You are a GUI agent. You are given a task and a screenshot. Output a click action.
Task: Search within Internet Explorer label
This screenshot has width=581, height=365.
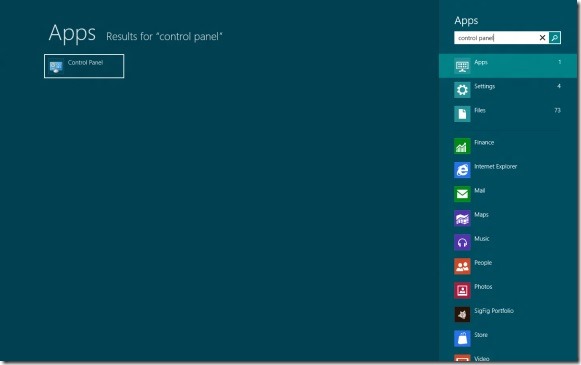[496, 166]
